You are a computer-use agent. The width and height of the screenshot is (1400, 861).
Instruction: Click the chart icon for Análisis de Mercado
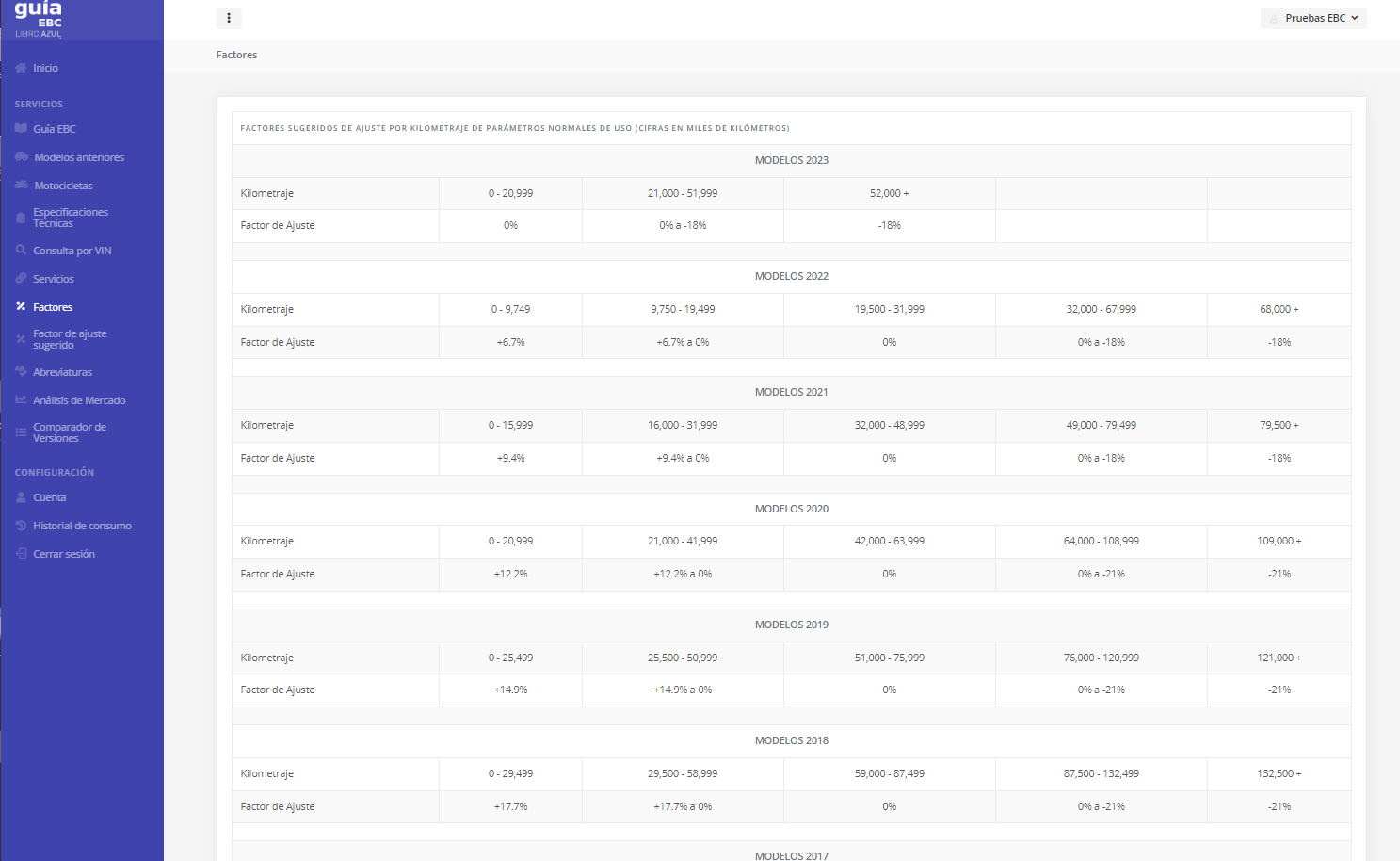21,400
